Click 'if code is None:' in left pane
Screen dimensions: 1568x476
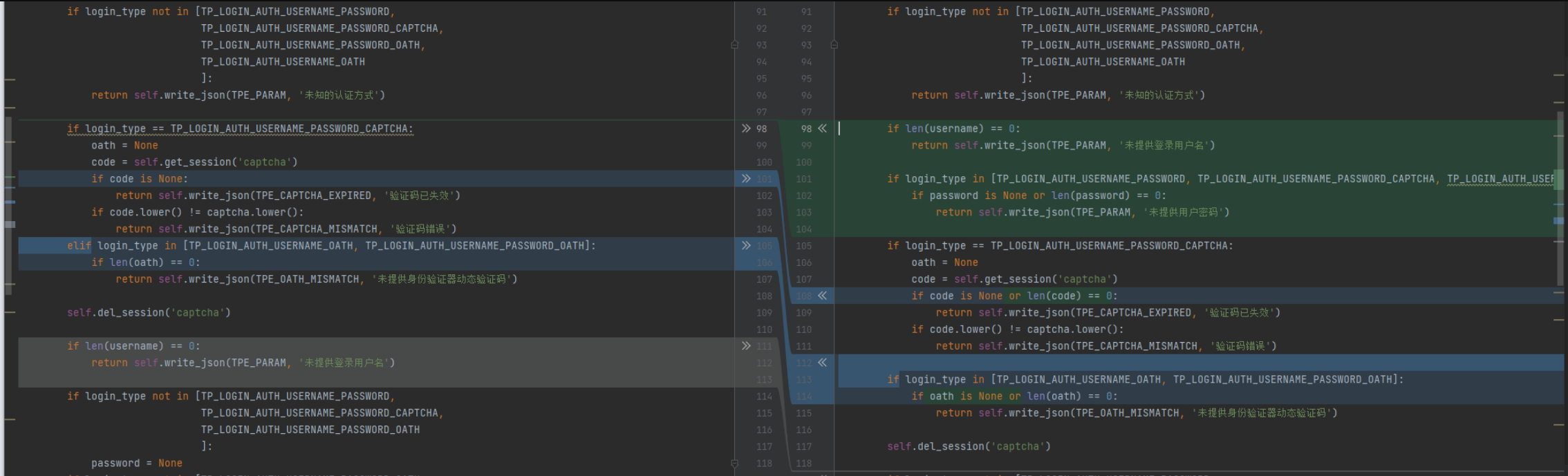point(140,179)
